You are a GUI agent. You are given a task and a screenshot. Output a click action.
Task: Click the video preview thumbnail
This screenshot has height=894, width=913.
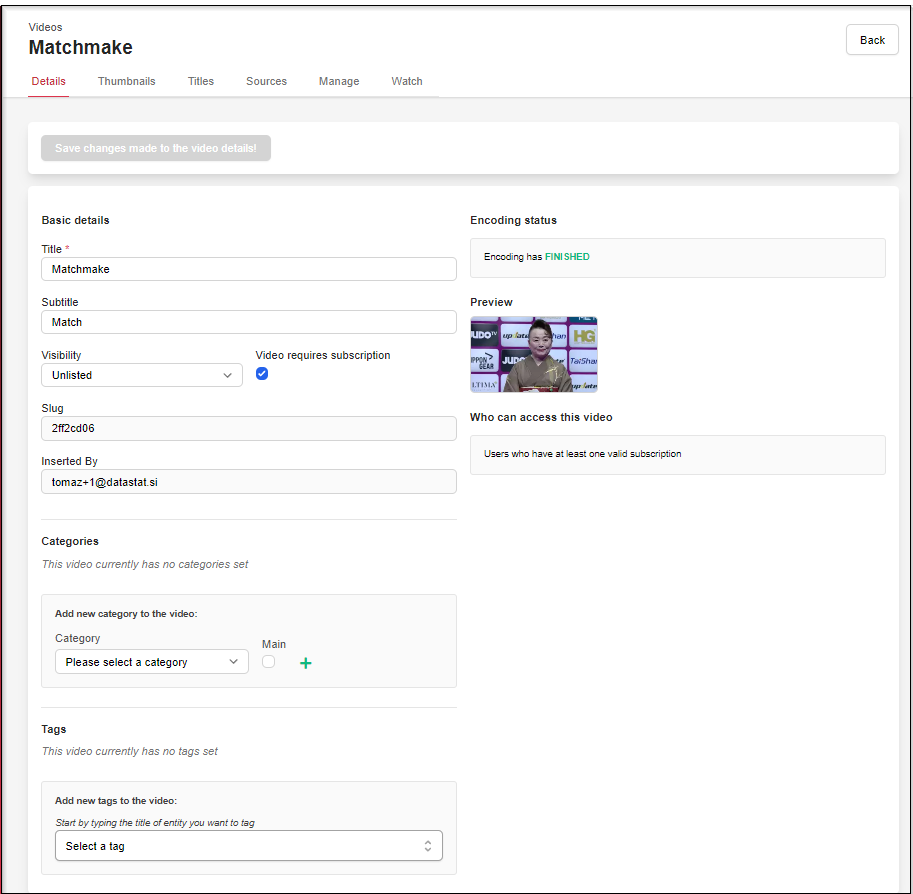point(533,355)
